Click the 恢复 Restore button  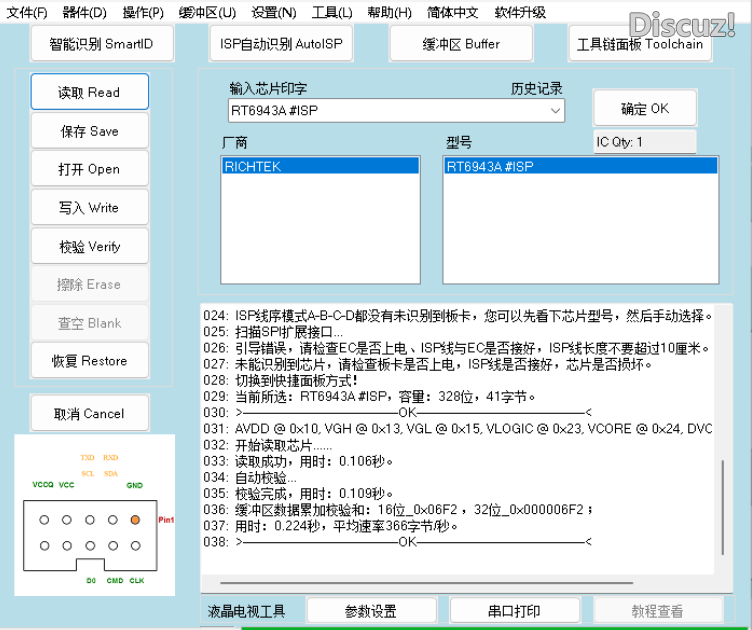tap(89, 361)
